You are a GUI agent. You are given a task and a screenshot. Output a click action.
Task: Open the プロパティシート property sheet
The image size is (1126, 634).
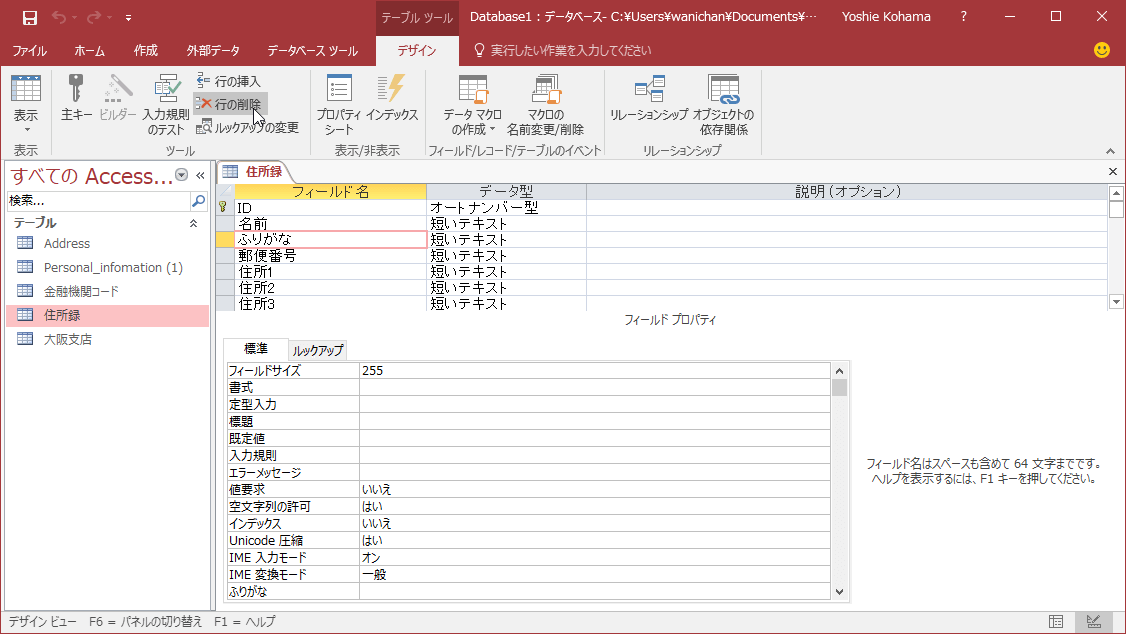[338, 105]
